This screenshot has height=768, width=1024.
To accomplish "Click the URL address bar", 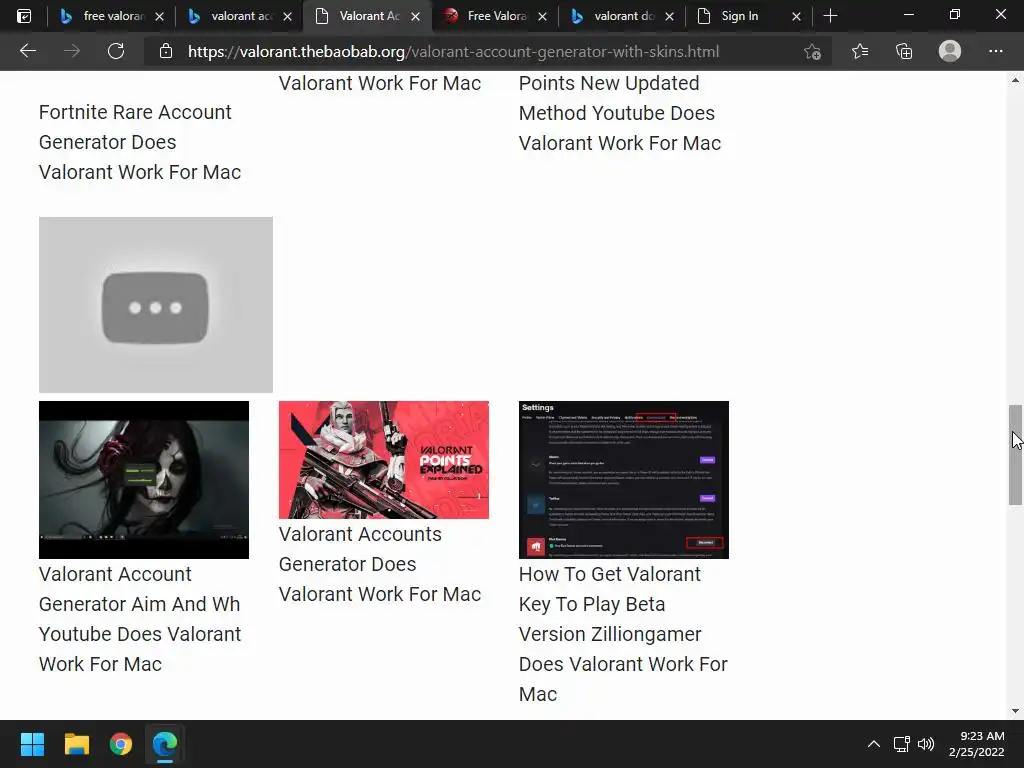I will (x=453, y=52).
